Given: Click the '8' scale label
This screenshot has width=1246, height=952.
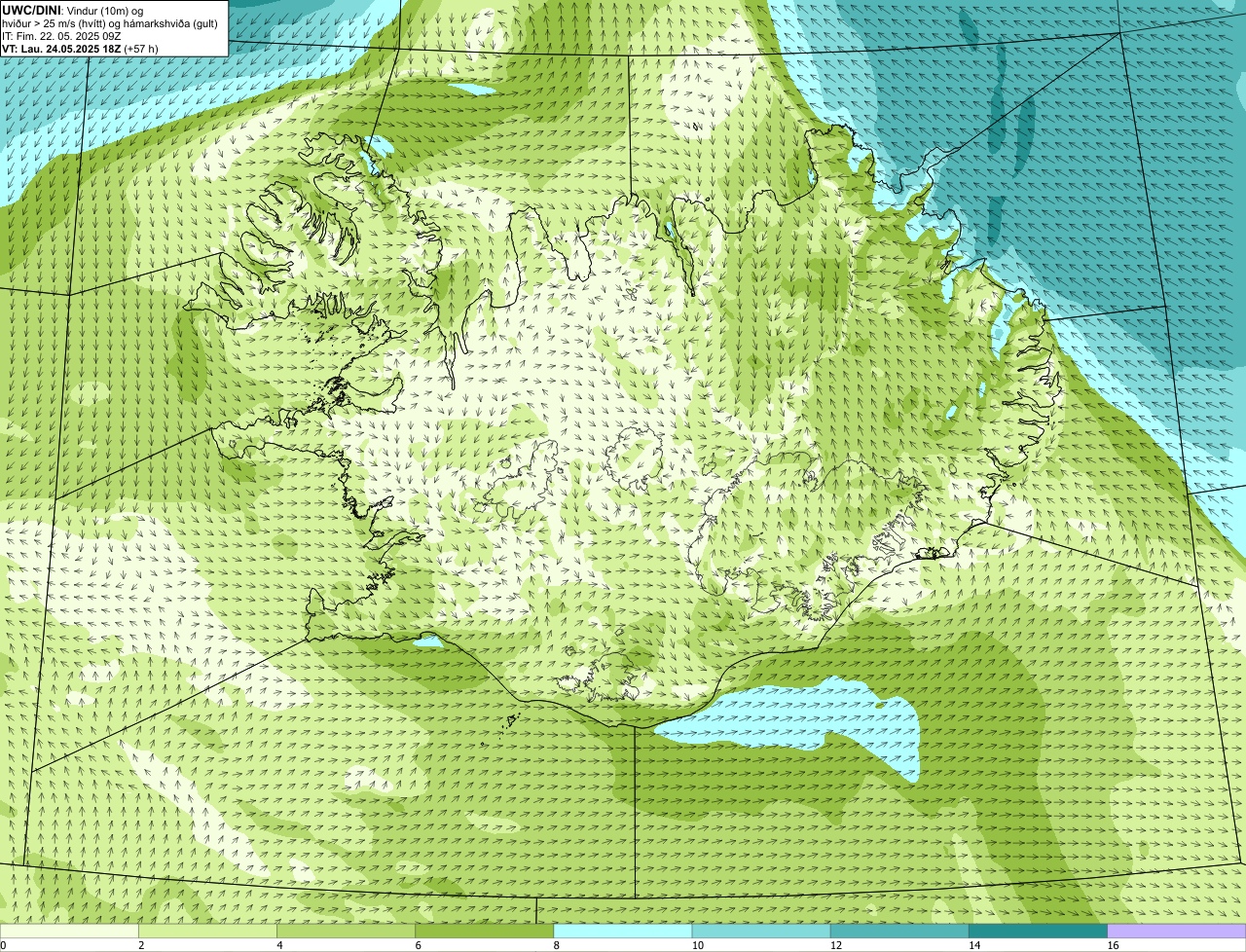Looking at the screenshot, I should (x=556, y=945).
